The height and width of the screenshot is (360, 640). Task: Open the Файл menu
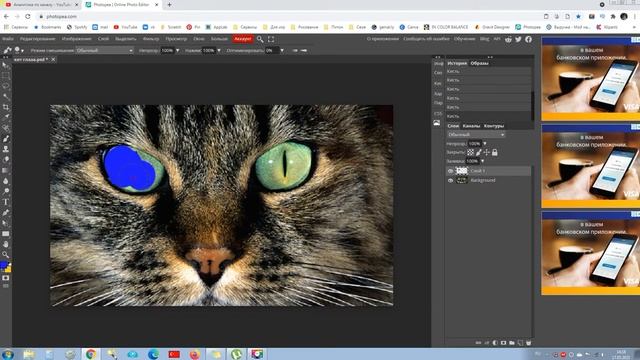point(8,39)
